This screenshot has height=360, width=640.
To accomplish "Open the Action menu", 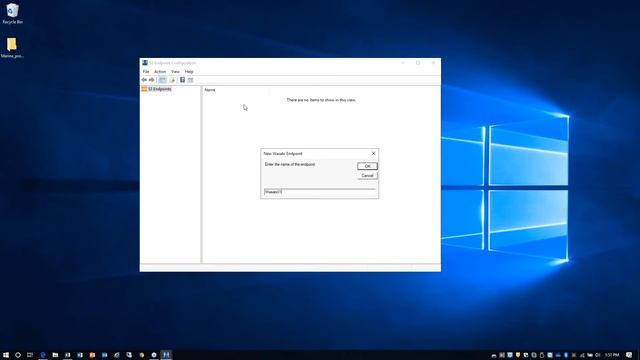I will click(x=160, y=71).
